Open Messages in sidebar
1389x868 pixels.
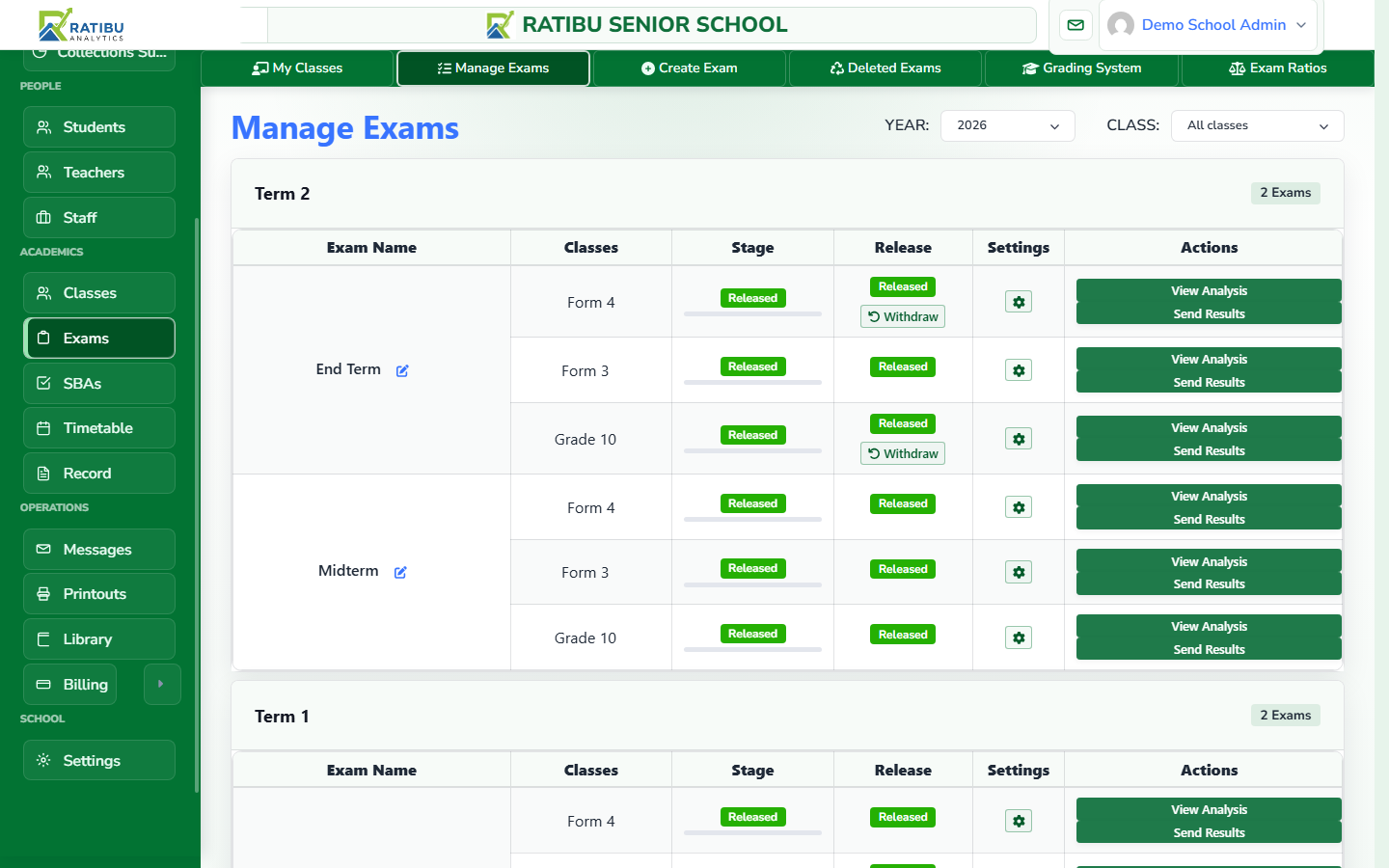[x=99, y=549]
